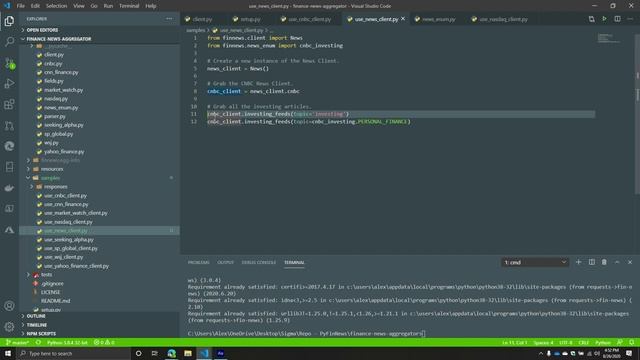This screenshot has height=360, width=640.
Task: Open File Explorer from the taskbar
Action: click(188, 353)
